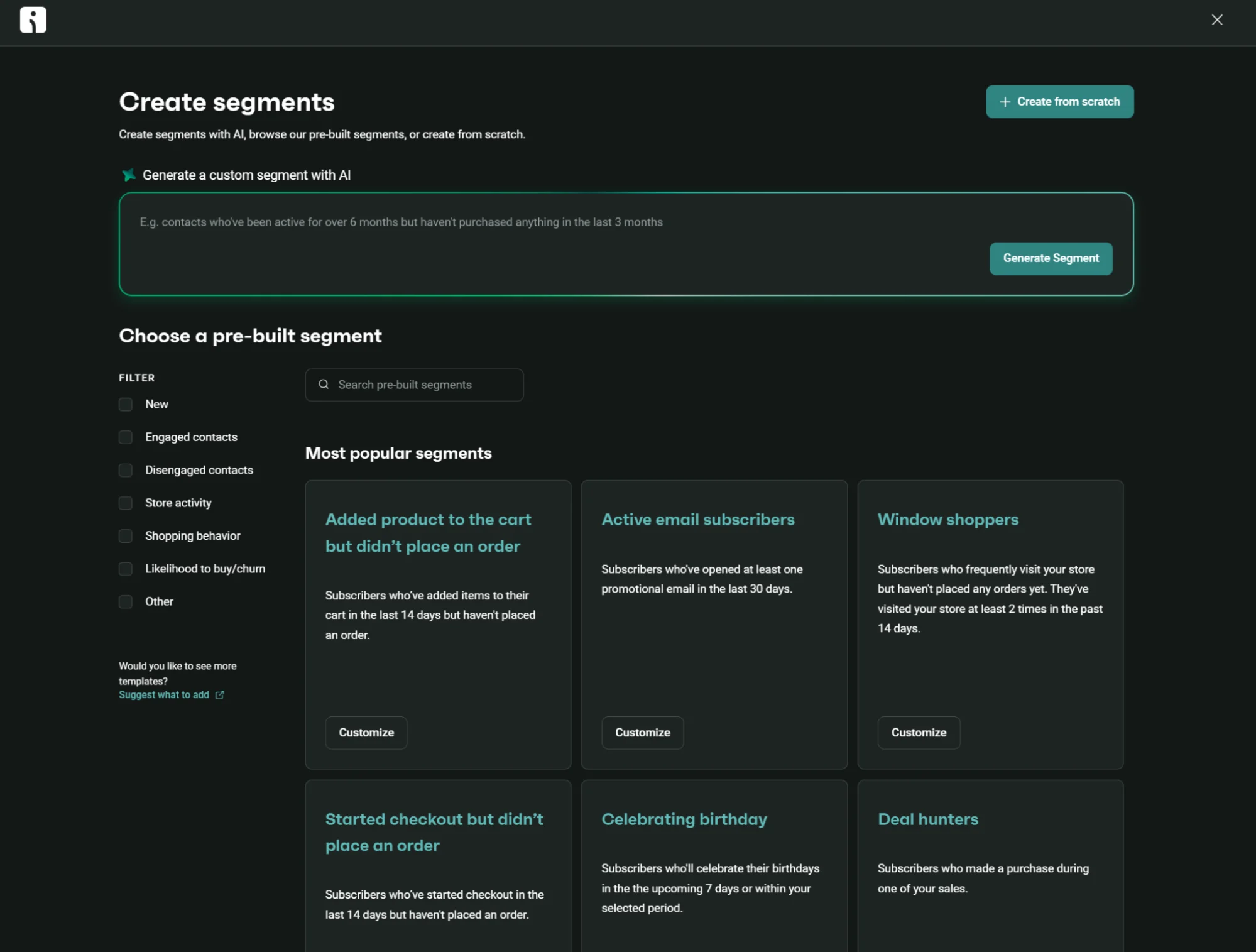Click the Create segments page title
The width and height of the screenshot is (1256, 952).
click(227, 102)
